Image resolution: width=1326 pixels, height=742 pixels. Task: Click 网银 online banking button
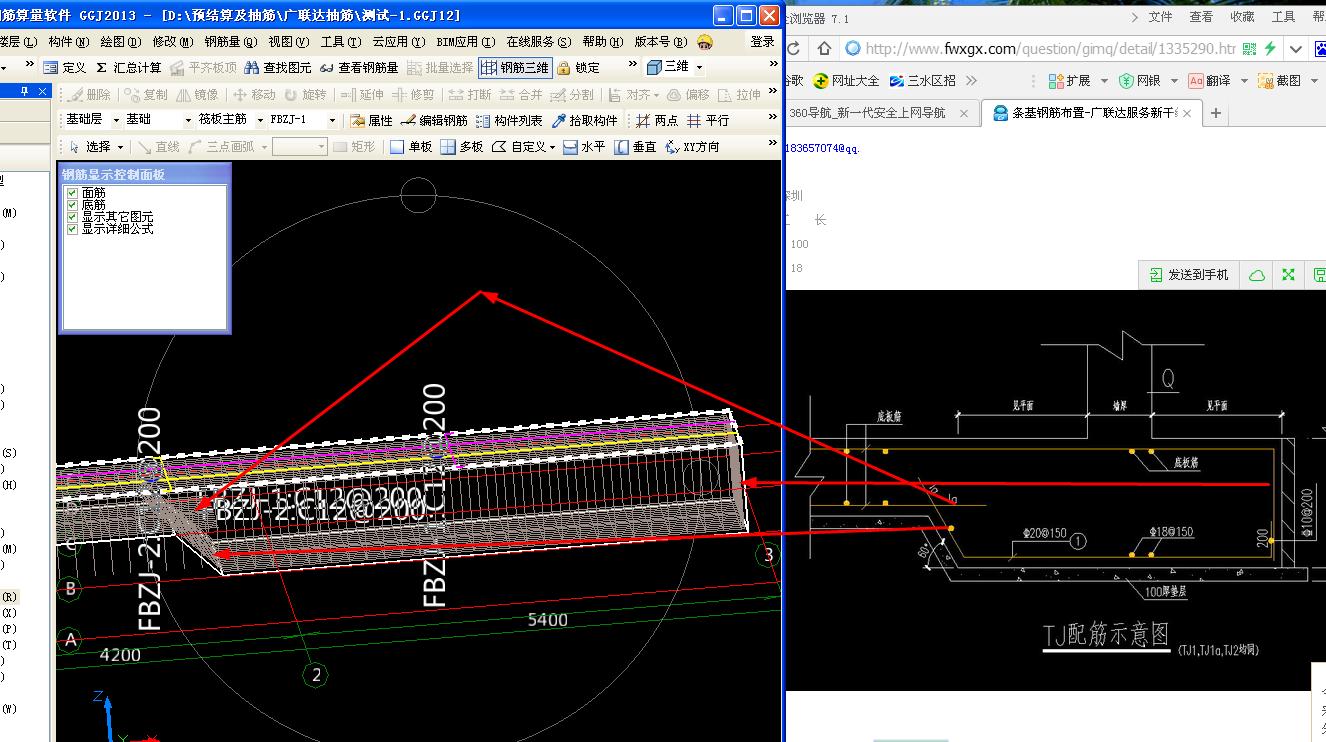click(x=1139, y=80)
